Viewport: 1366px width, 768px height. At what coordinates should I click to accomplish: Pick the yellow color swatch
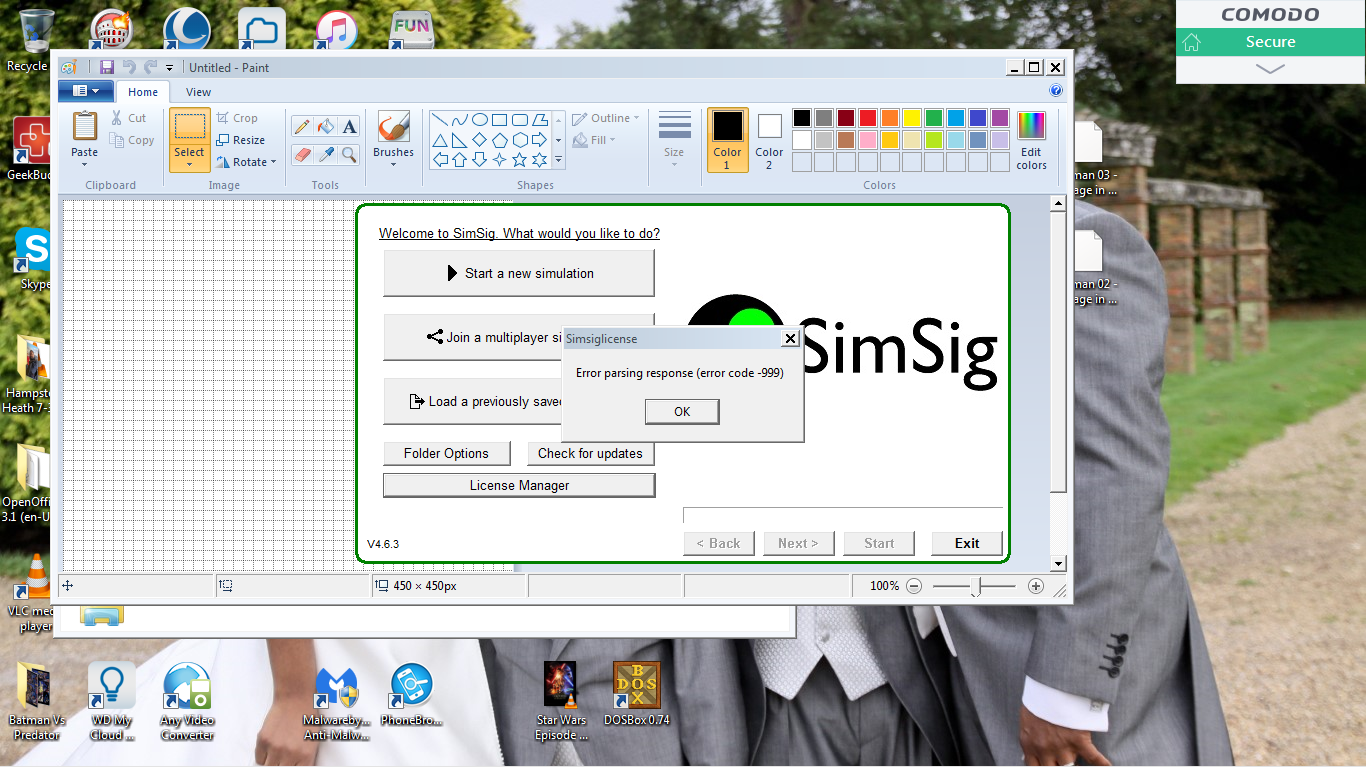tap(912, 118)
